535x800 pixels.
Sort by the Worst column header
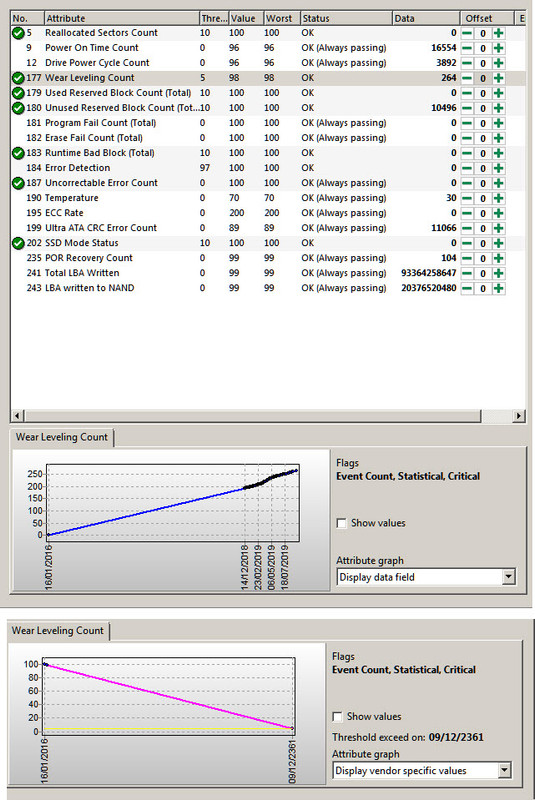coord(282,18)
